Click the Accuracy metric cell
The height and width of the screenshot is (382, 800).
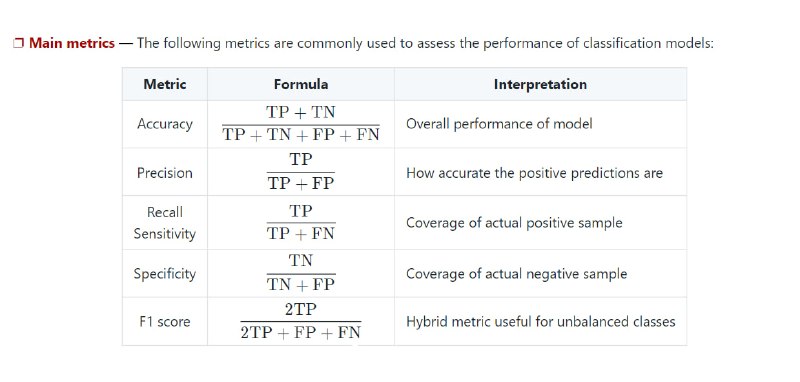pyautogui.click(x=165, y=124)
